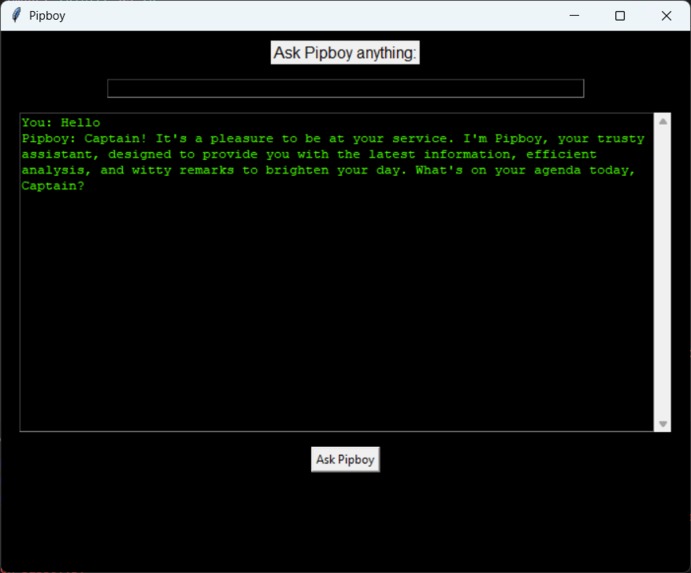The height and width of the screenshot is (573, 691).
Task: Minimize the Pipboy window
Action: 574,15
